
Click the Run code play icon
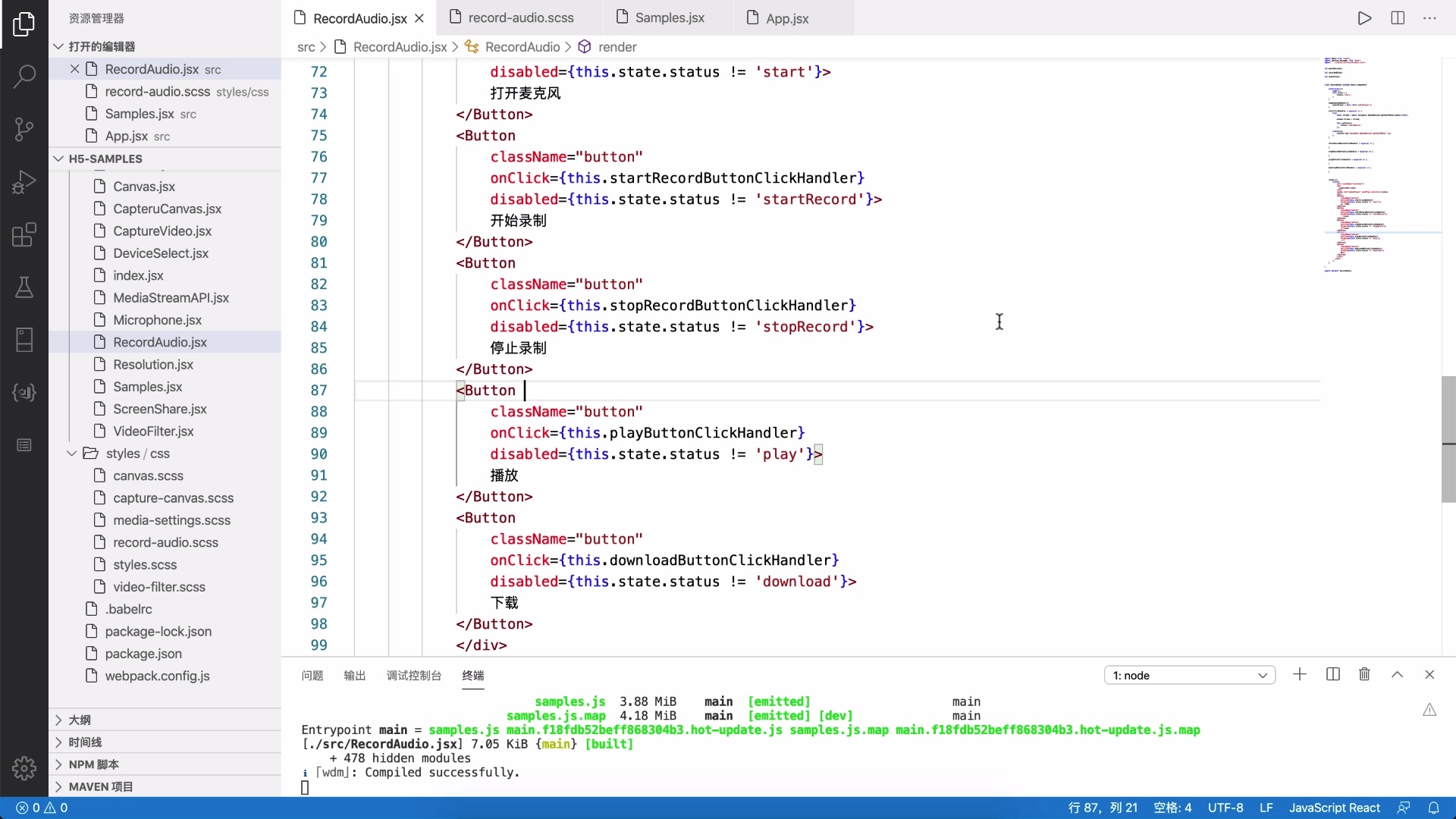pyautogui.click(x=1364, y=18)
